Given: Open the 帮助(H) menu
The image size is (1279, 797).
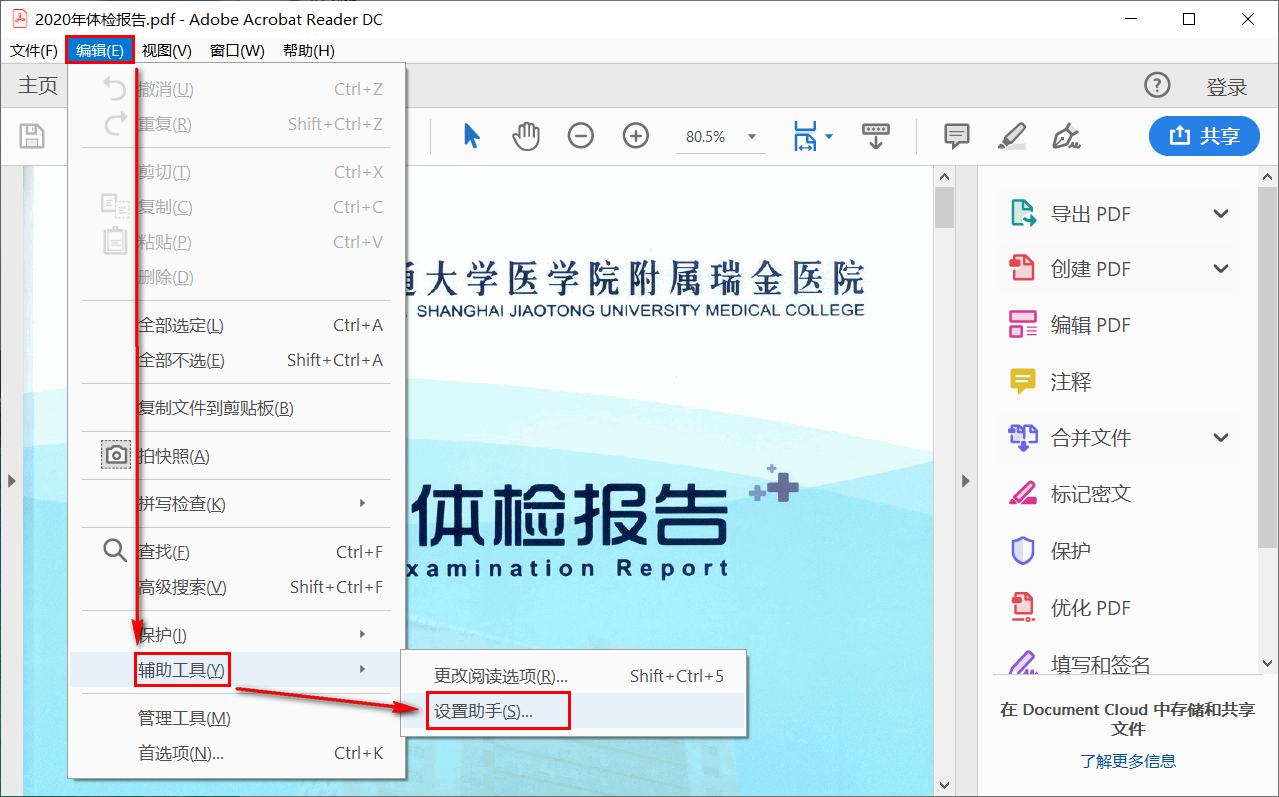Looking at the screenshot, I should pyautogui.click(x=308, y=51).
